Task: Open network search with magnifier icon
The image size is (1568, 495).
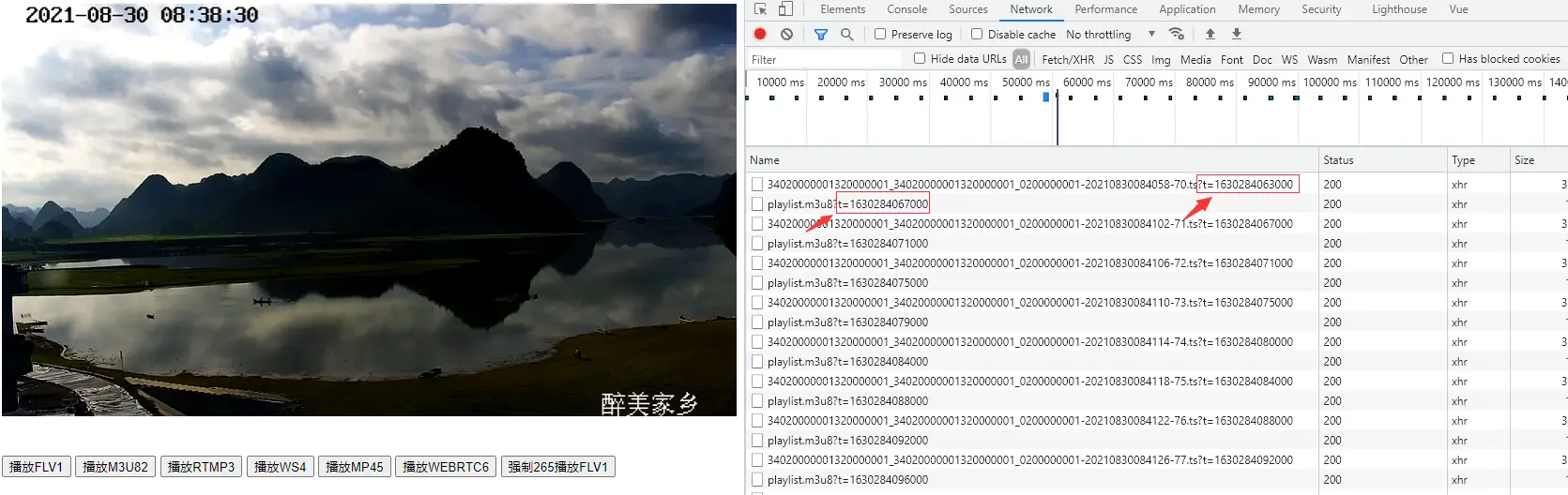Action: (846, 34)
